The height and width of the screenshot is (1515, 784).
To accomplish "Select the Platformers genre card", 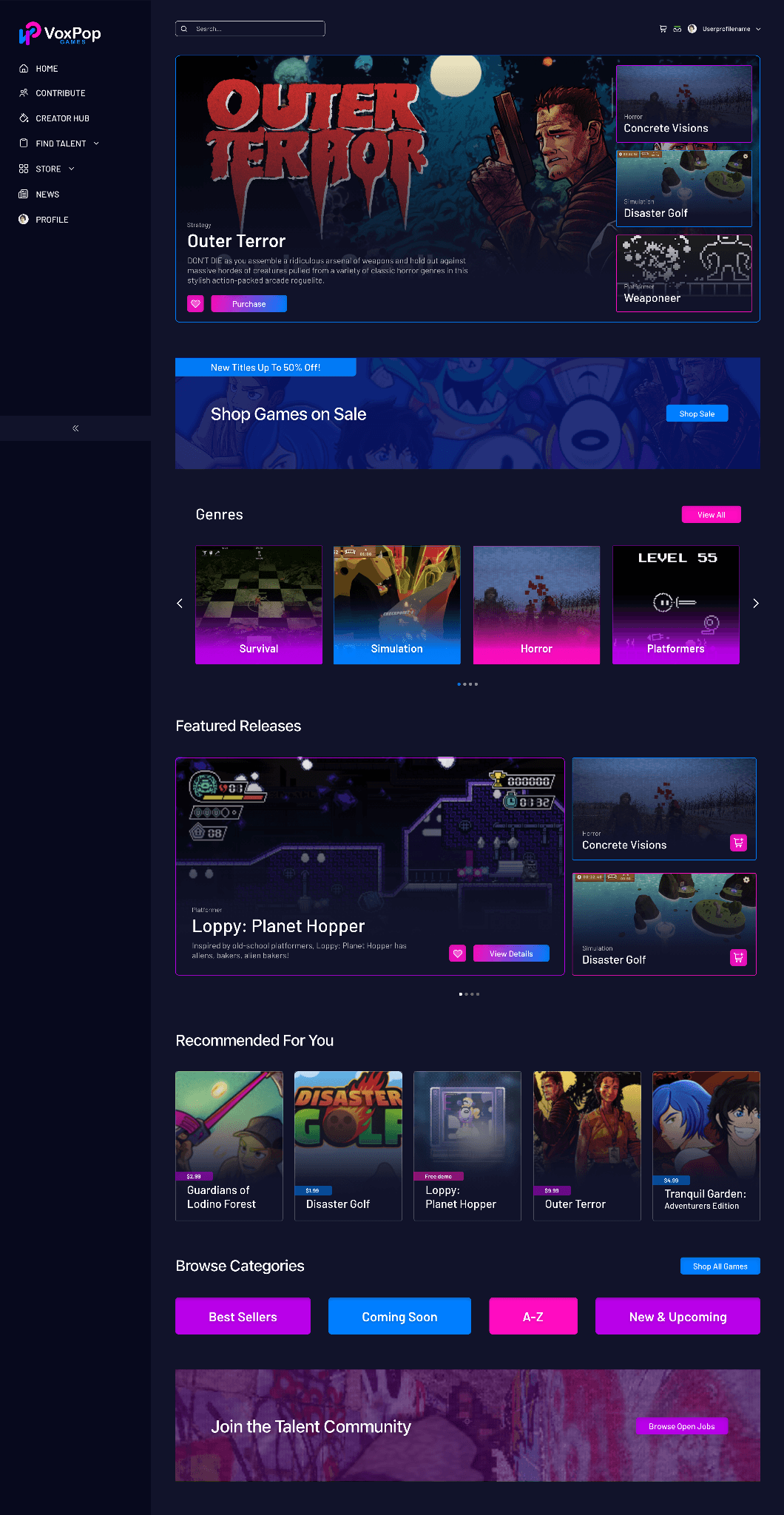I will [676, 604].
